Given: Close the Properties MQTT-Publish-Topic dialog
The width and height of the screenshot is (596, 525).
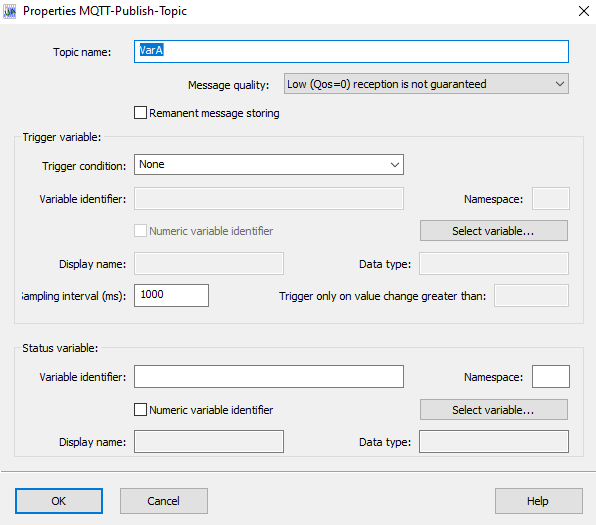Looking at the screenshot, I should (583, 11).
